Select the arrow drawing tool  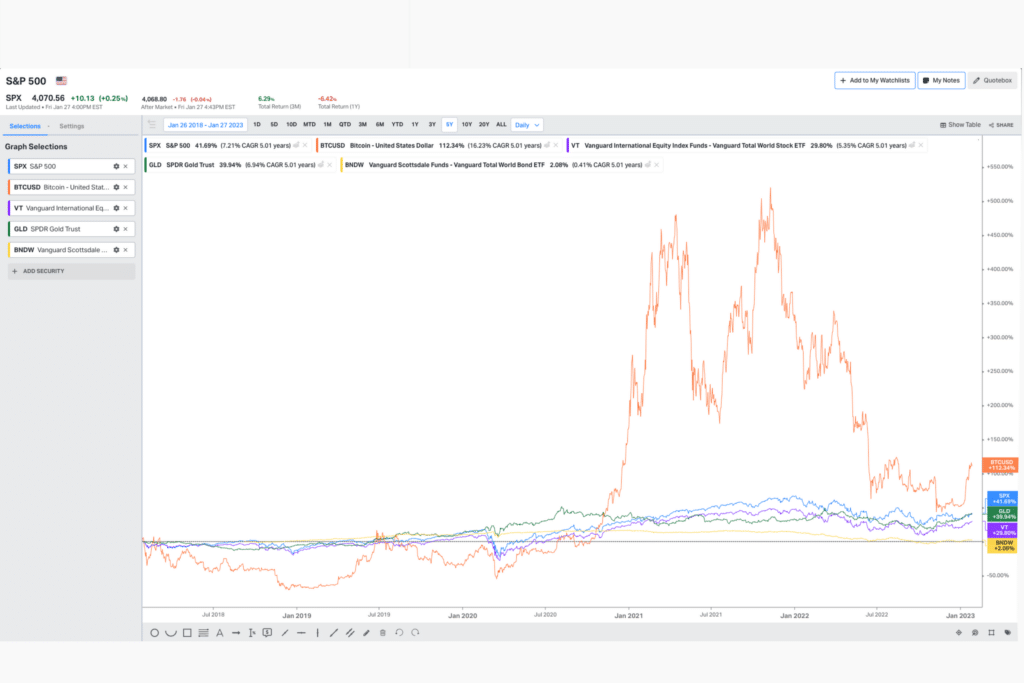tap(236, 633)
